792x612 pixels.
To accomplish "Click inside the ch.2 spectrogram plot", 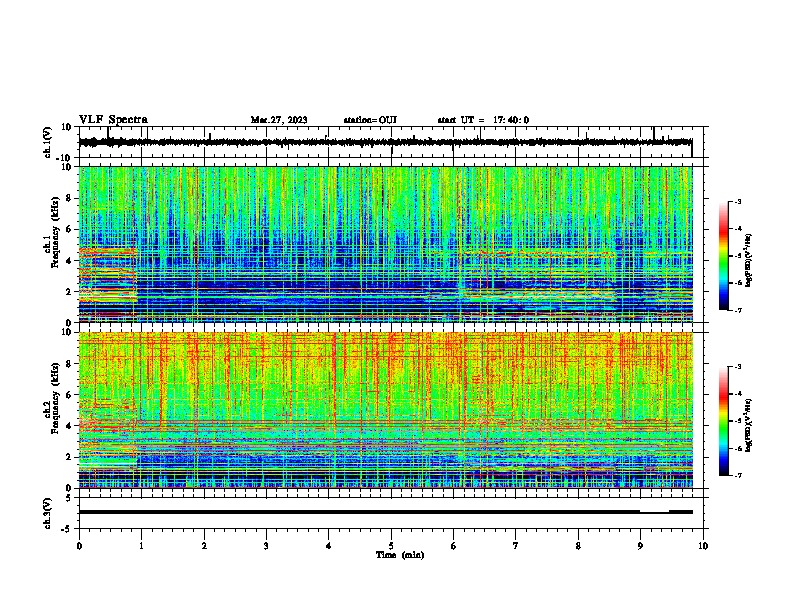I will tap(385, 410).
